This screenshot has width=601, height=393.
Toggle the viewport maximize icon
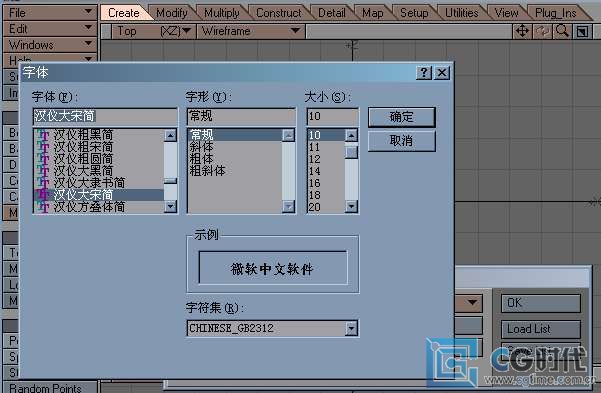583,31
